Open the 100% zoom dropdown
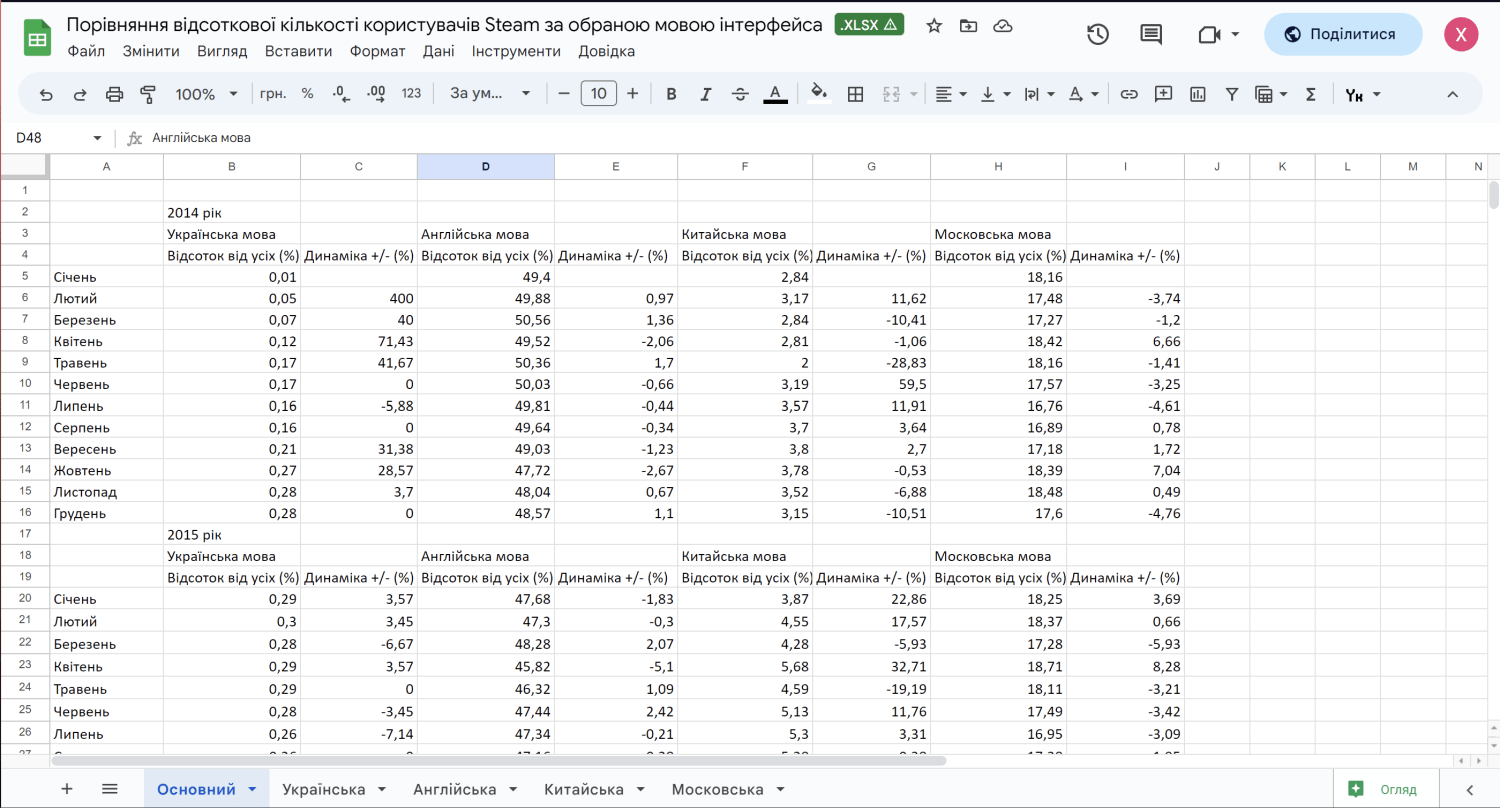Screen dimensions: 1500x808 207,94
